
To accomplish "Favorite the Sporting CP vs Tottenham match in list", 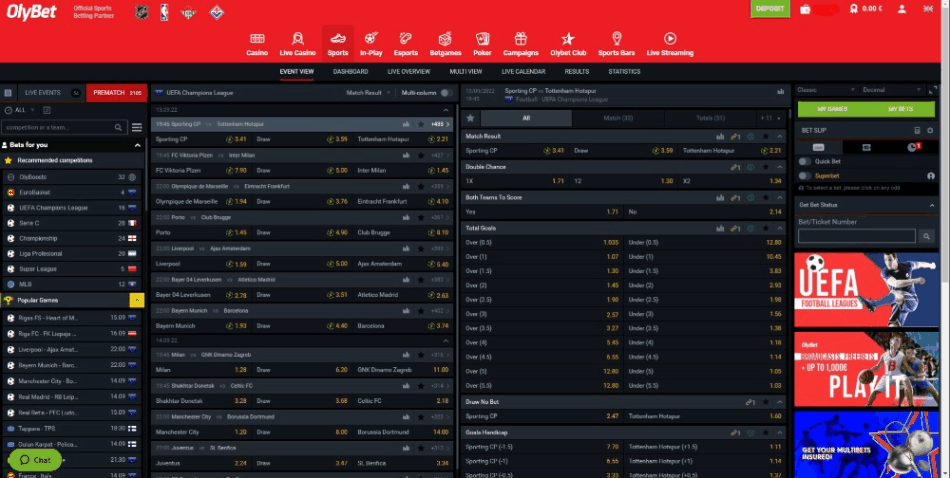I will pos(420,124).
